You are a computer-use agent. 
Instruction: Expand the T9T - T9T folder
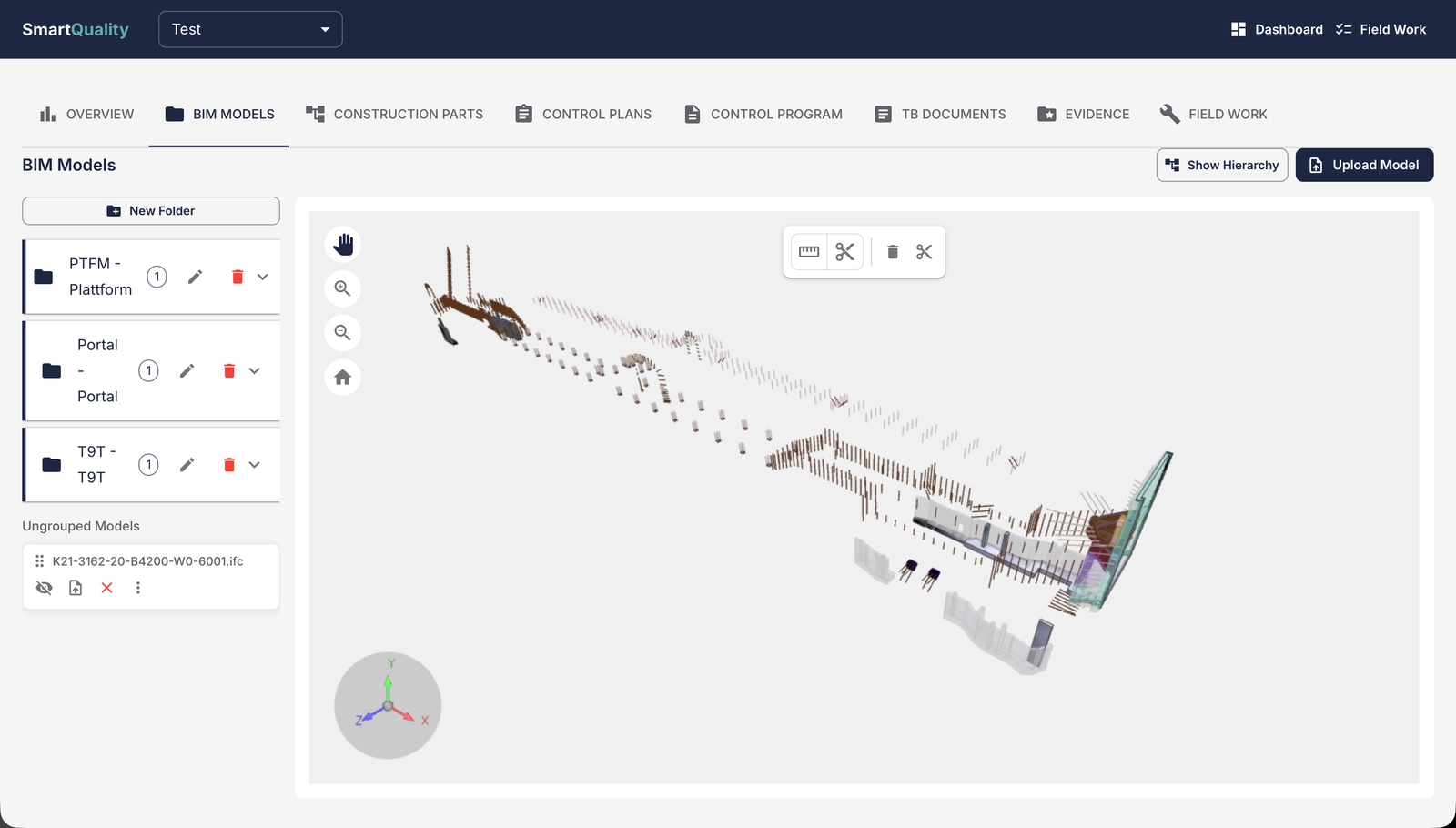pyautogui.click(x=255, y=465)
